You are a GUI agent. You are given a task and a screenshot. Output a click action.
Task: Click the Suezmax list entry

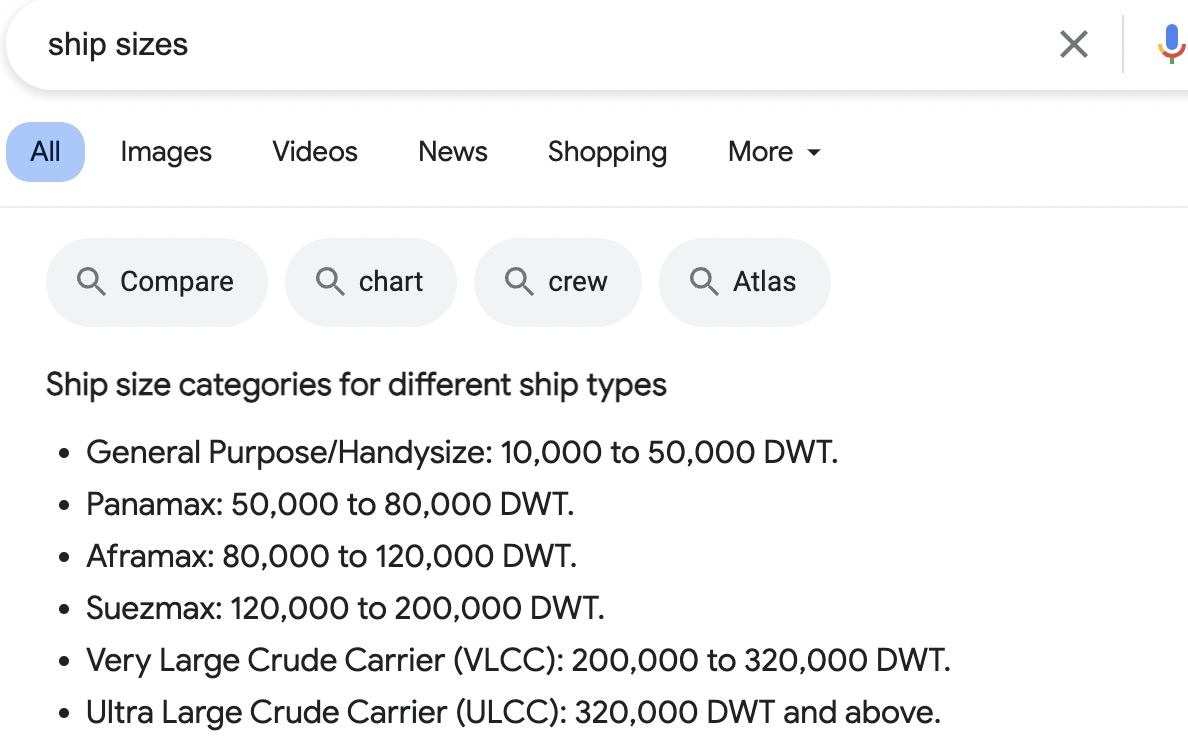345,608
